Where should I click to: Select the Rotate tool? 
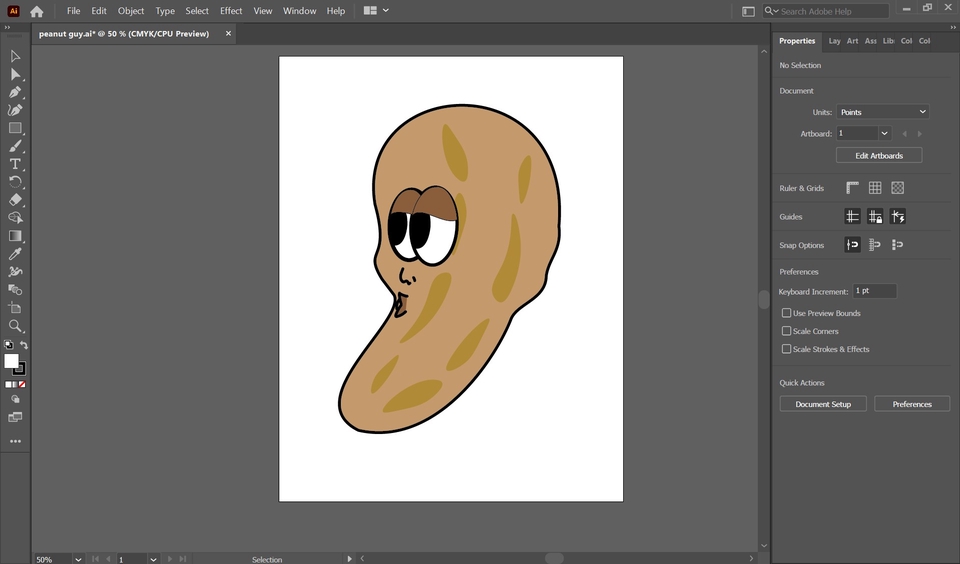(15, 182)
